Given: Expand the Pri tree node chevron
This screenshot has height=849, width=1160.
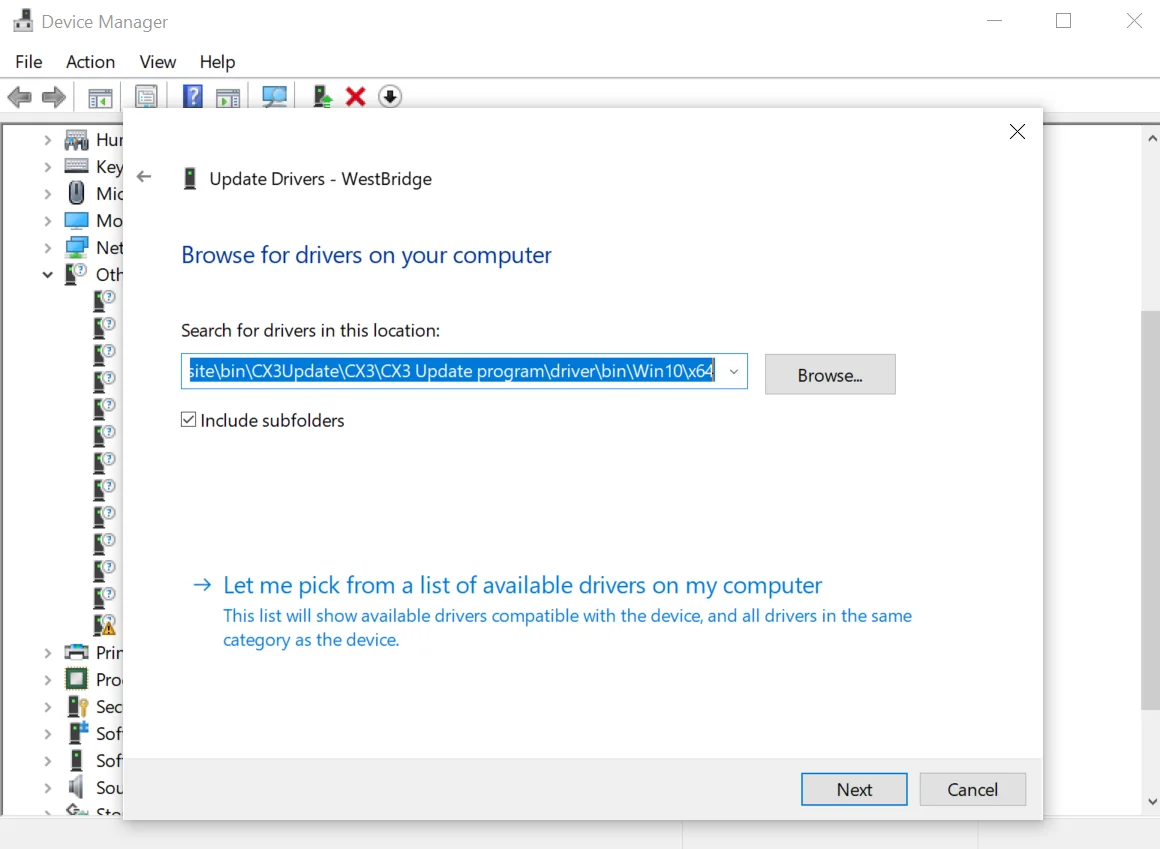Looking at the screenshot, I should pyautogui.click(x=47, y=653).
